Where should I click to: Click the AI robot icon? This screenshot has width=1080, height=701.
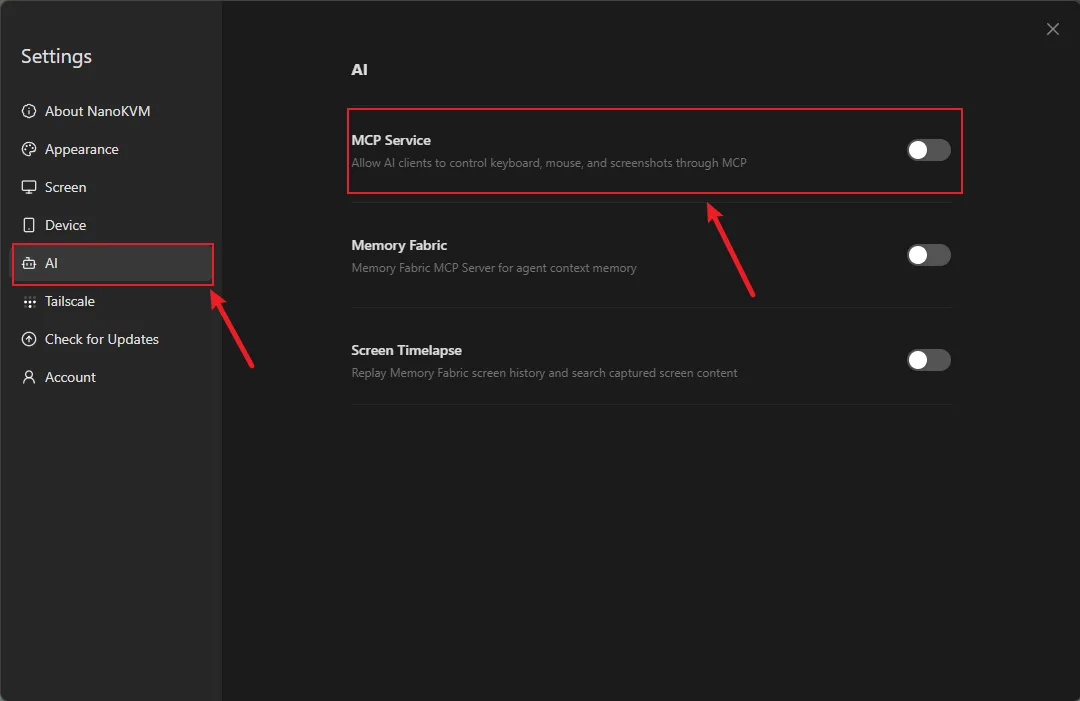[29, 263]
